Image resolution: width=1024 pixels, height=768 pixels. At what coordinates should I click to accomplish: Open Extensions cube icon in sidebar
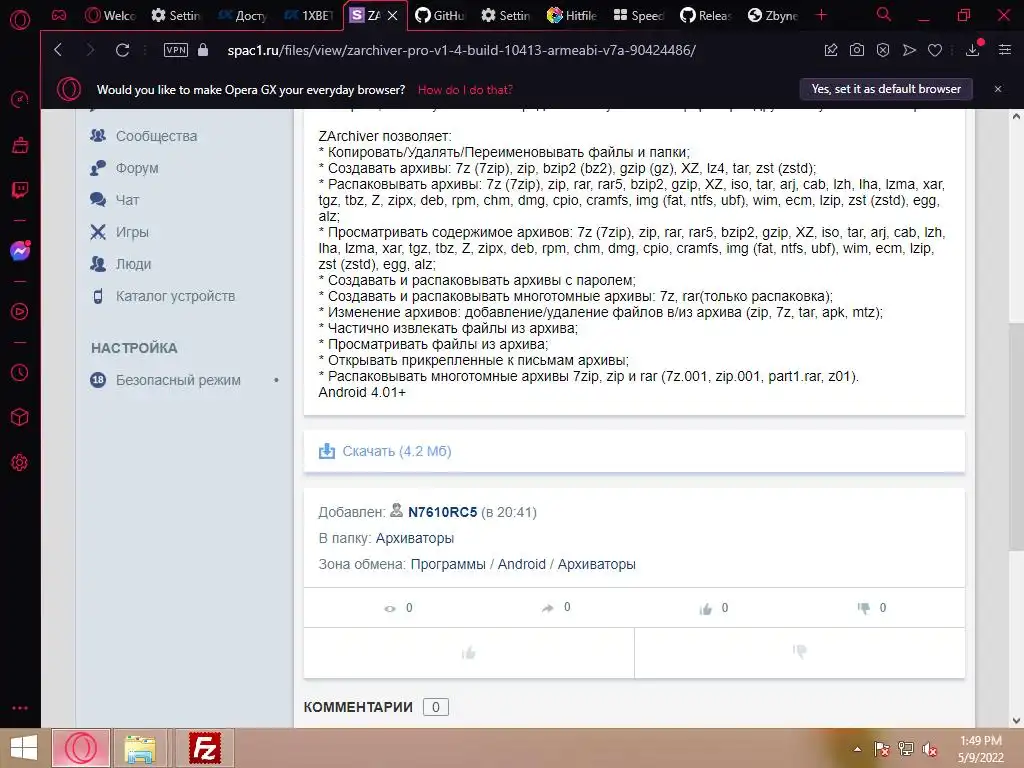20,417
